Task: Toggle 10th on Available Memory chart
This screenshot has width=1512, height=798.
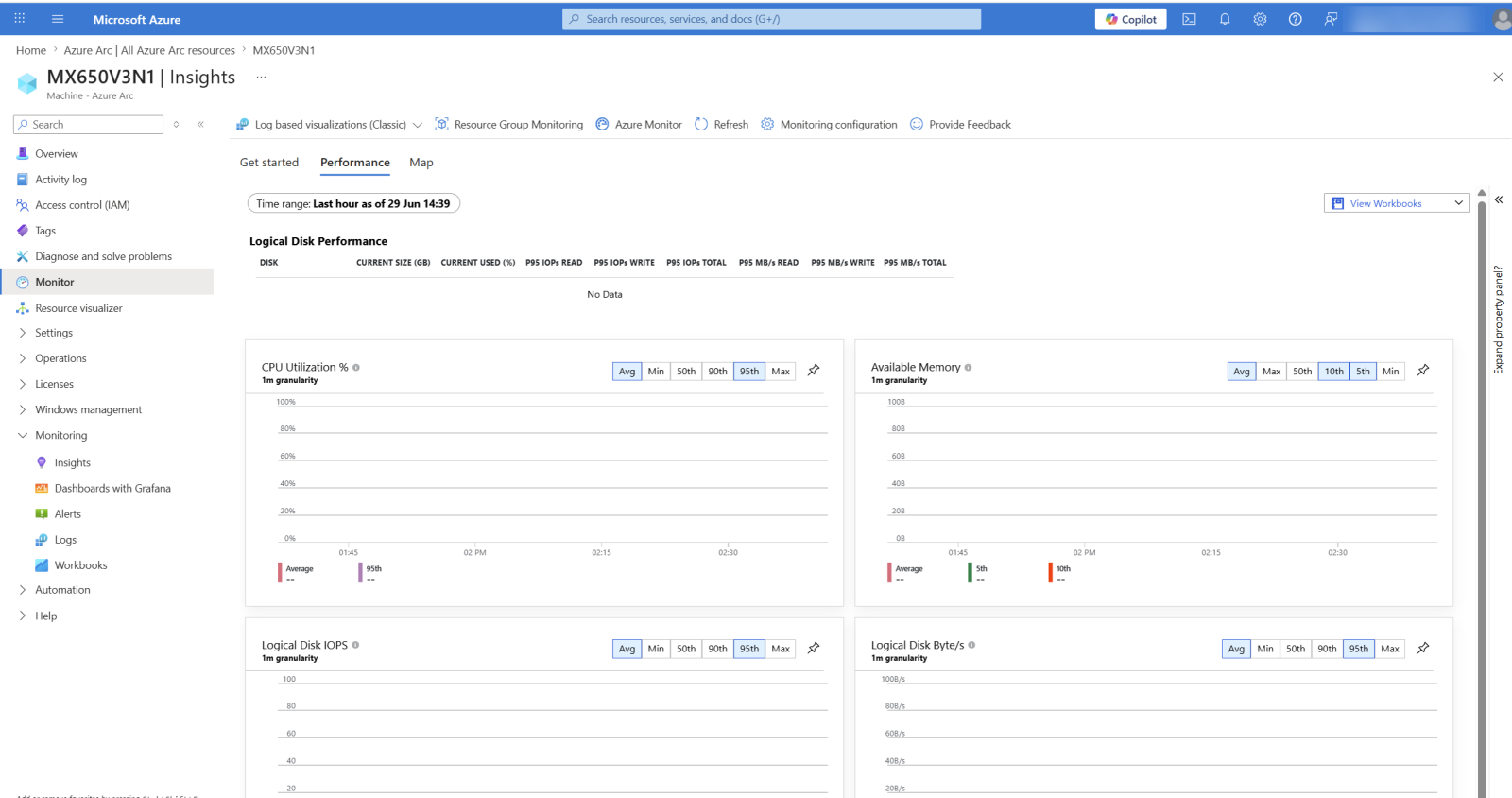Action: click(x=1333, y=372)
